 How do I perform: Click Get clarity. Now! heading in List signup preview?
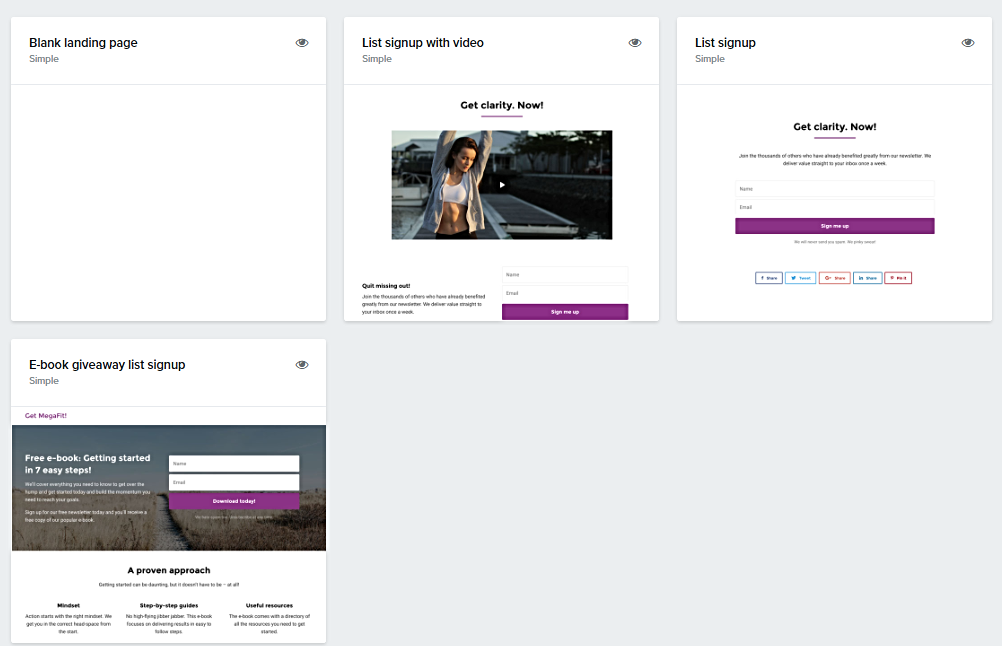(835, 127)
